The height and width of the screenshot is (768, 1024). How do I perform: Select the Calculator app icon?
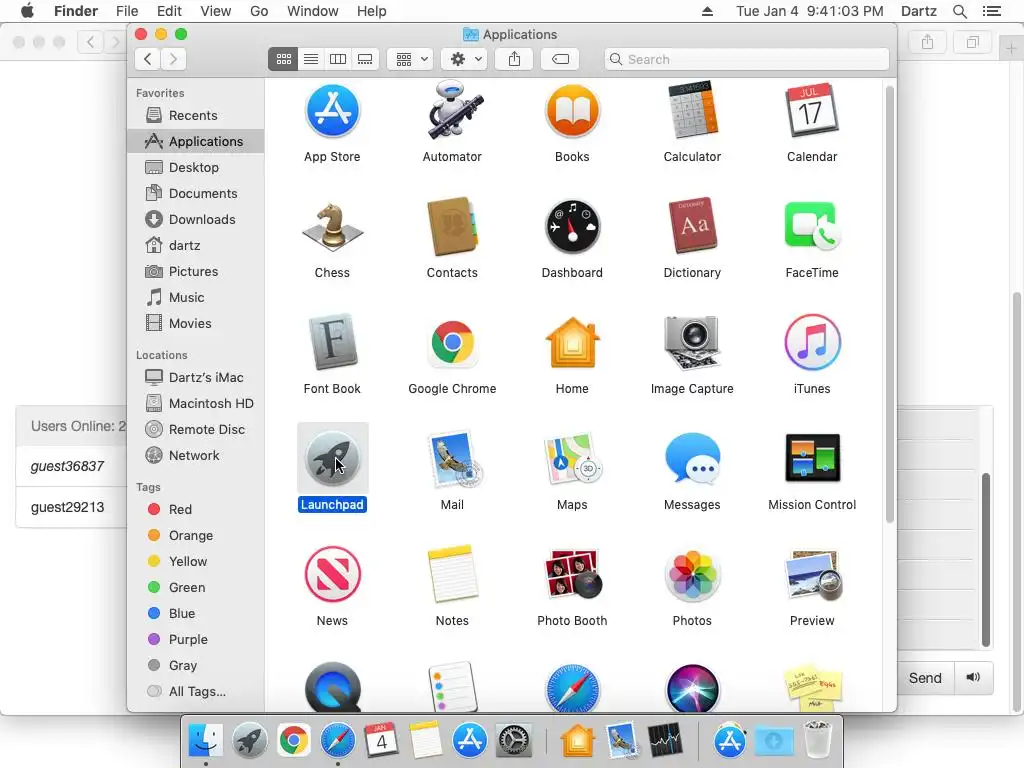[692, 111]
